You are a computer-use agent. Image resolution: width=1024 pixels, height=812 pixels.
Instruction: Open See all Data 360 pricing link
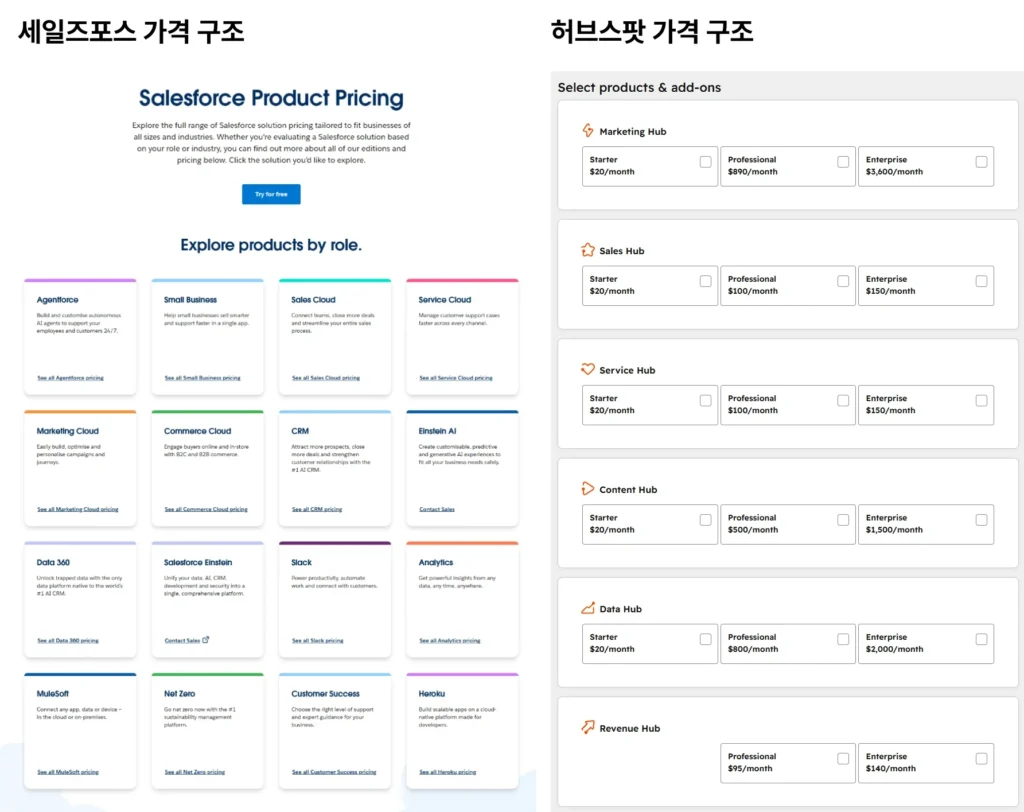pos(68,640)
